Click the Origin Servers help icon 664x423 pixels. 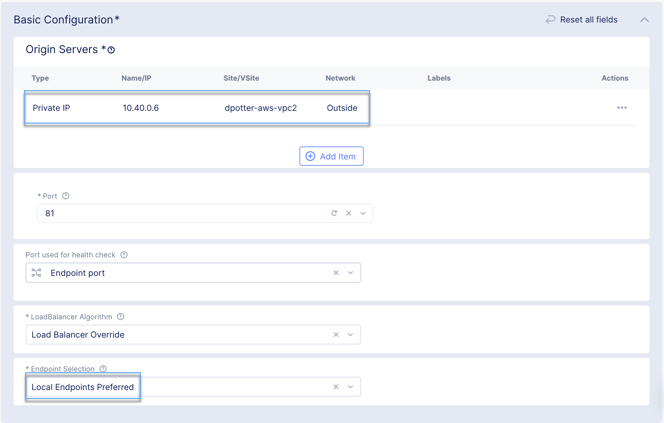pos(111,50)
